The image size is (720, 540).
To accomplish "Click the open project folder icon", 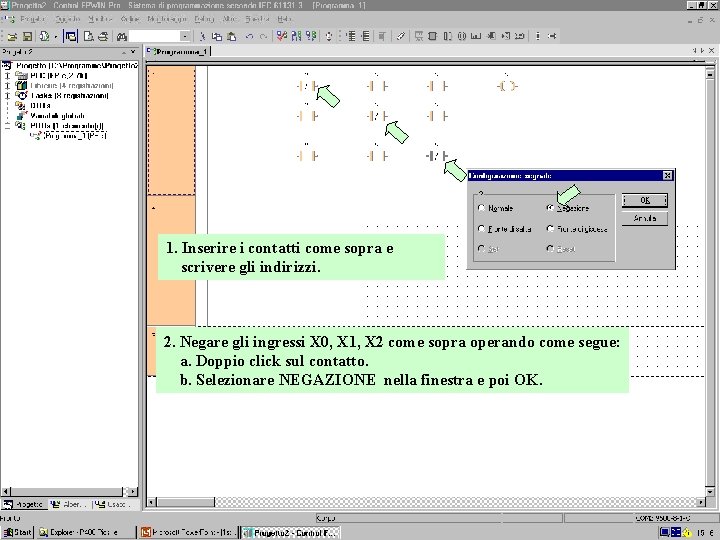I will (x=12, y=36).
